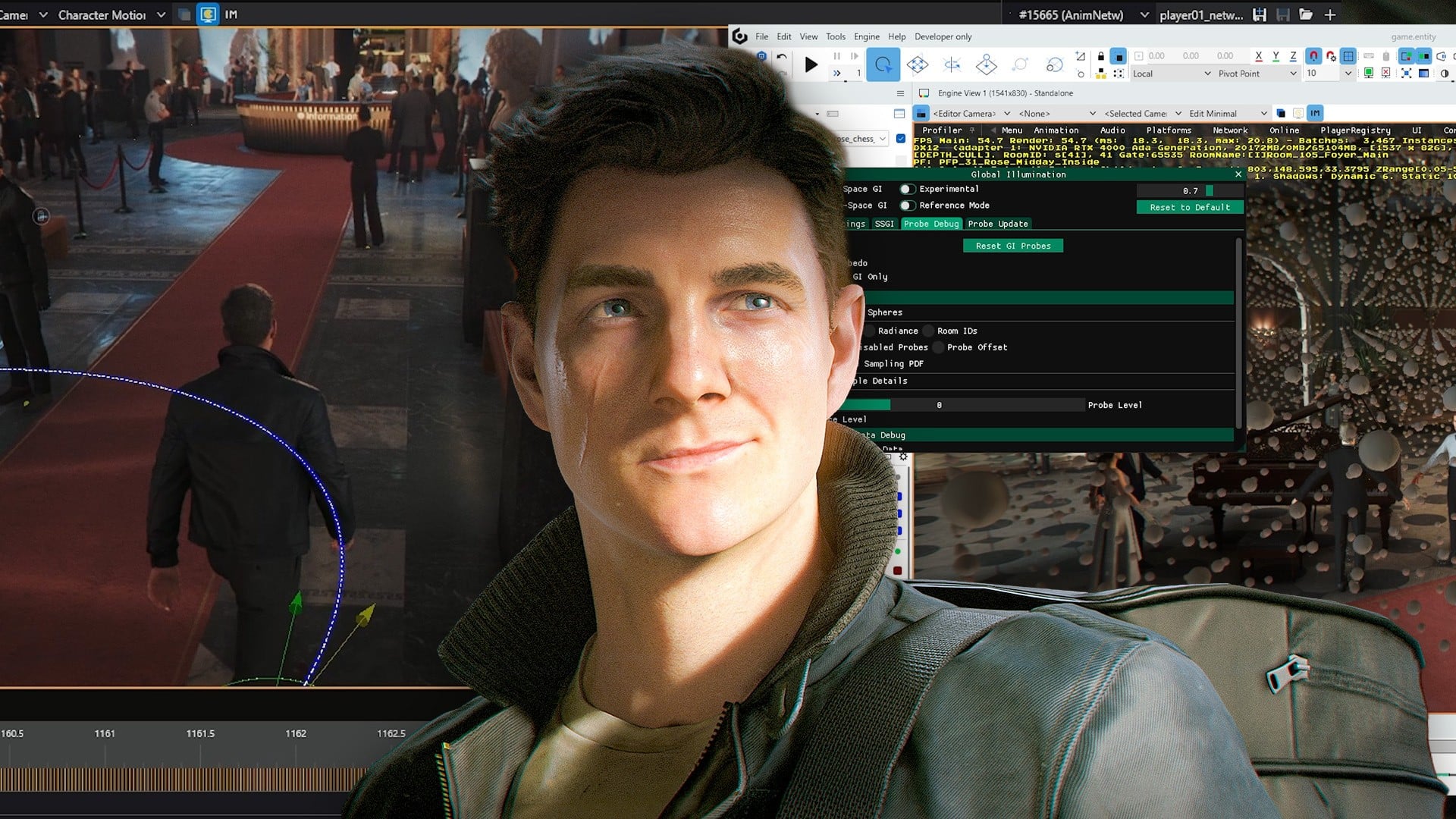This screenshot has width=1456, height=819.
Task: Click the green monitor icon
Action: click(x=1368, y=74)
